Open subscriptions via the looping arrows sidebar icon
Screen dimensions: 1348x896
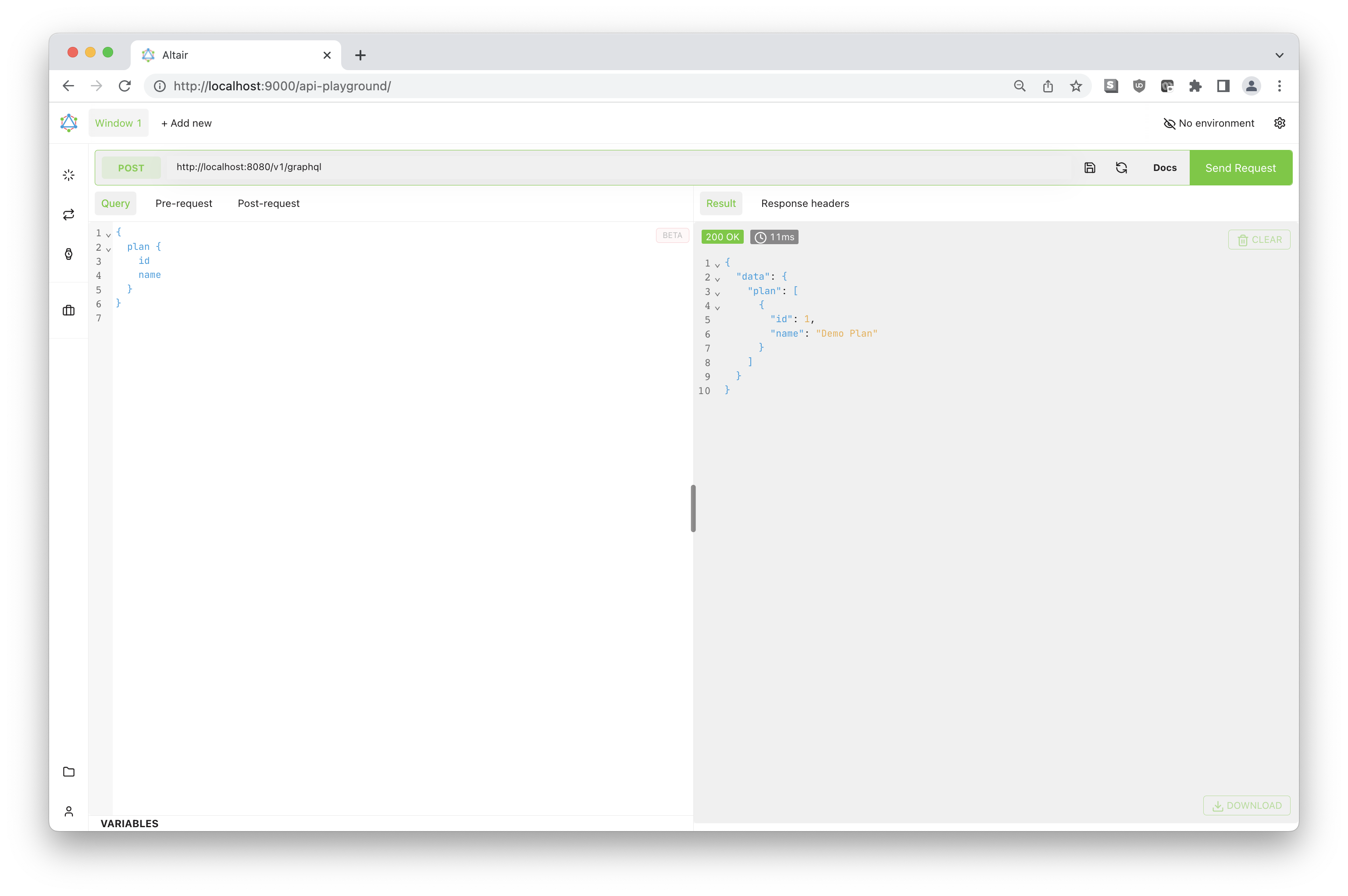68,214
